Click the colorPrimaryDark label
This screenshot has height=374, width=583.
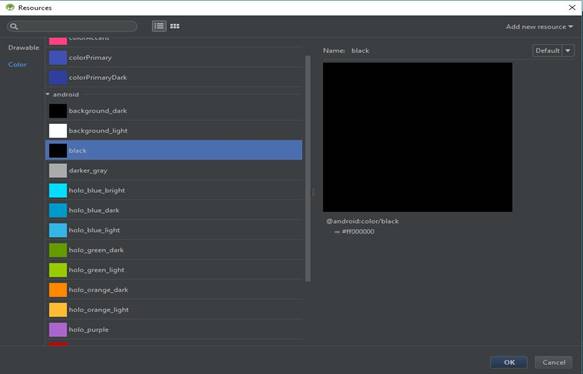[98, 77]
